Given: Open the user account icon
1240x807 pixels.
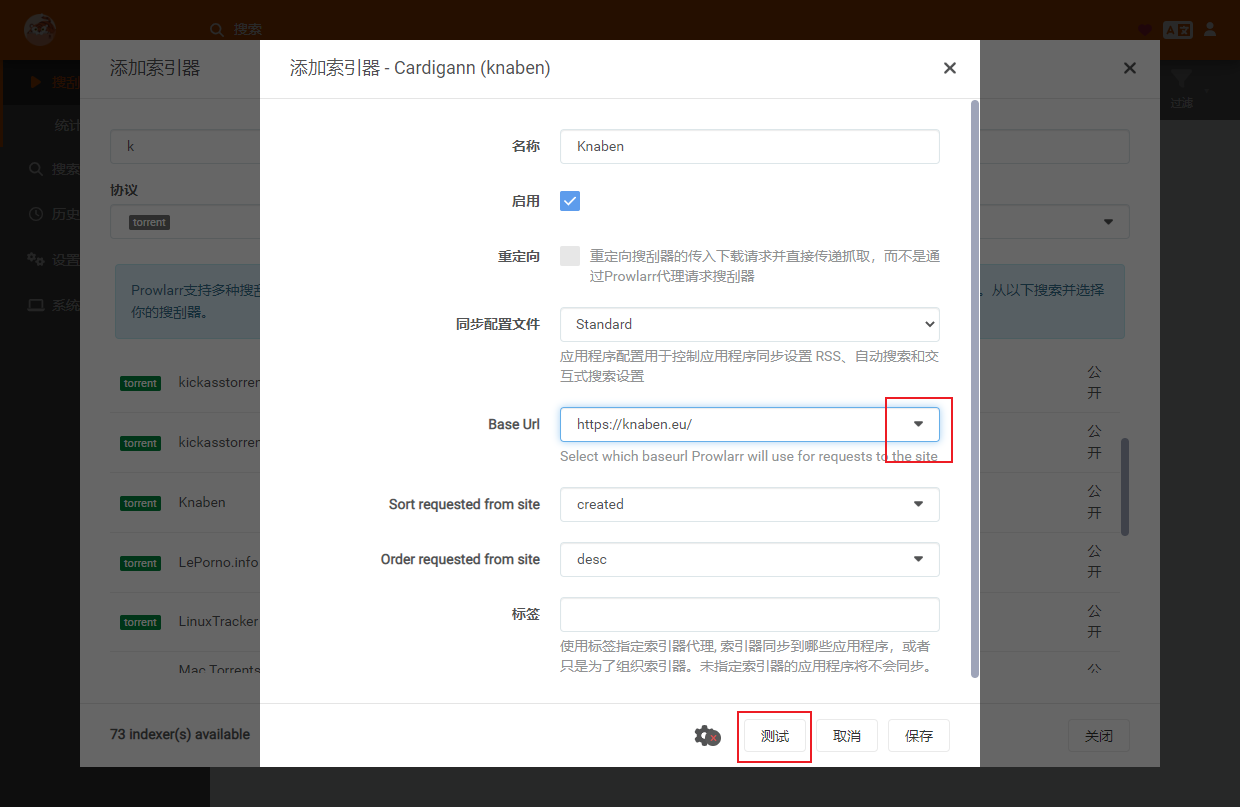Looking at the screenshot, I should (1210, 29).
